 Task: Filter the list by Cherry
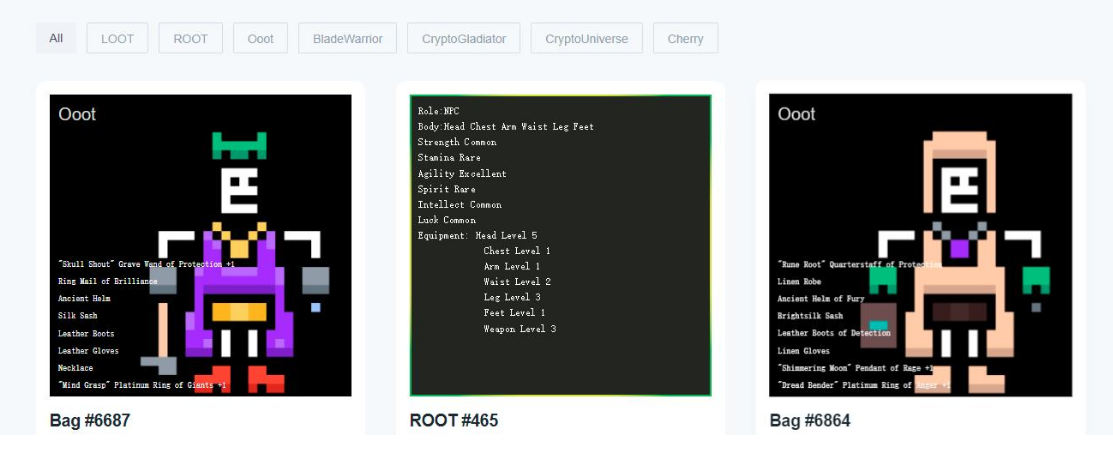(685, 39)
